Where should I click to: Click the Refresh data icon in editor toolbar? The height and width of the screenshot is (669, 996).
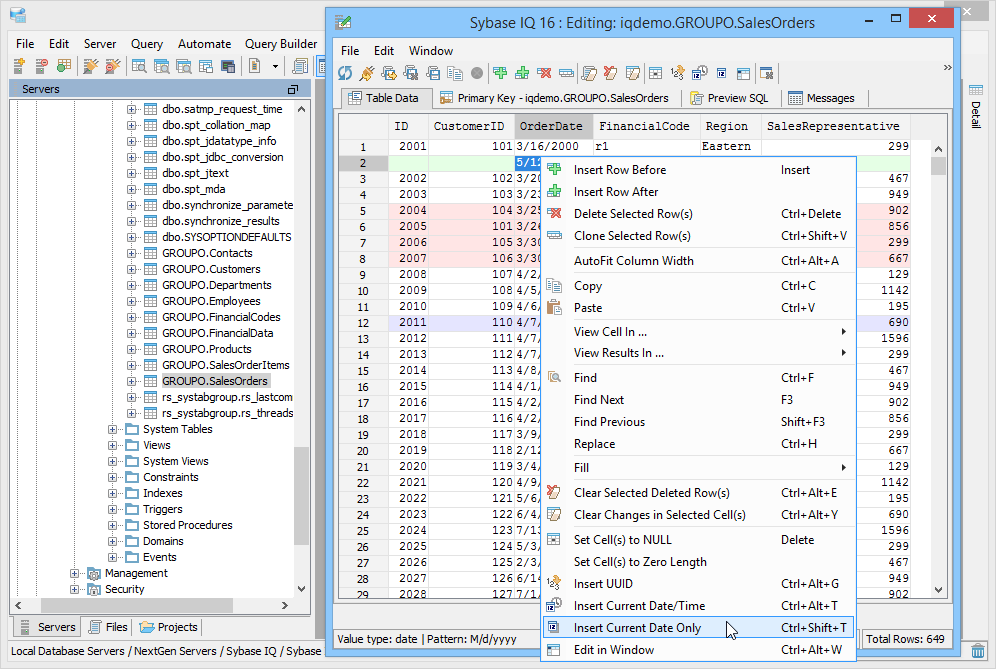pos(345,73)
